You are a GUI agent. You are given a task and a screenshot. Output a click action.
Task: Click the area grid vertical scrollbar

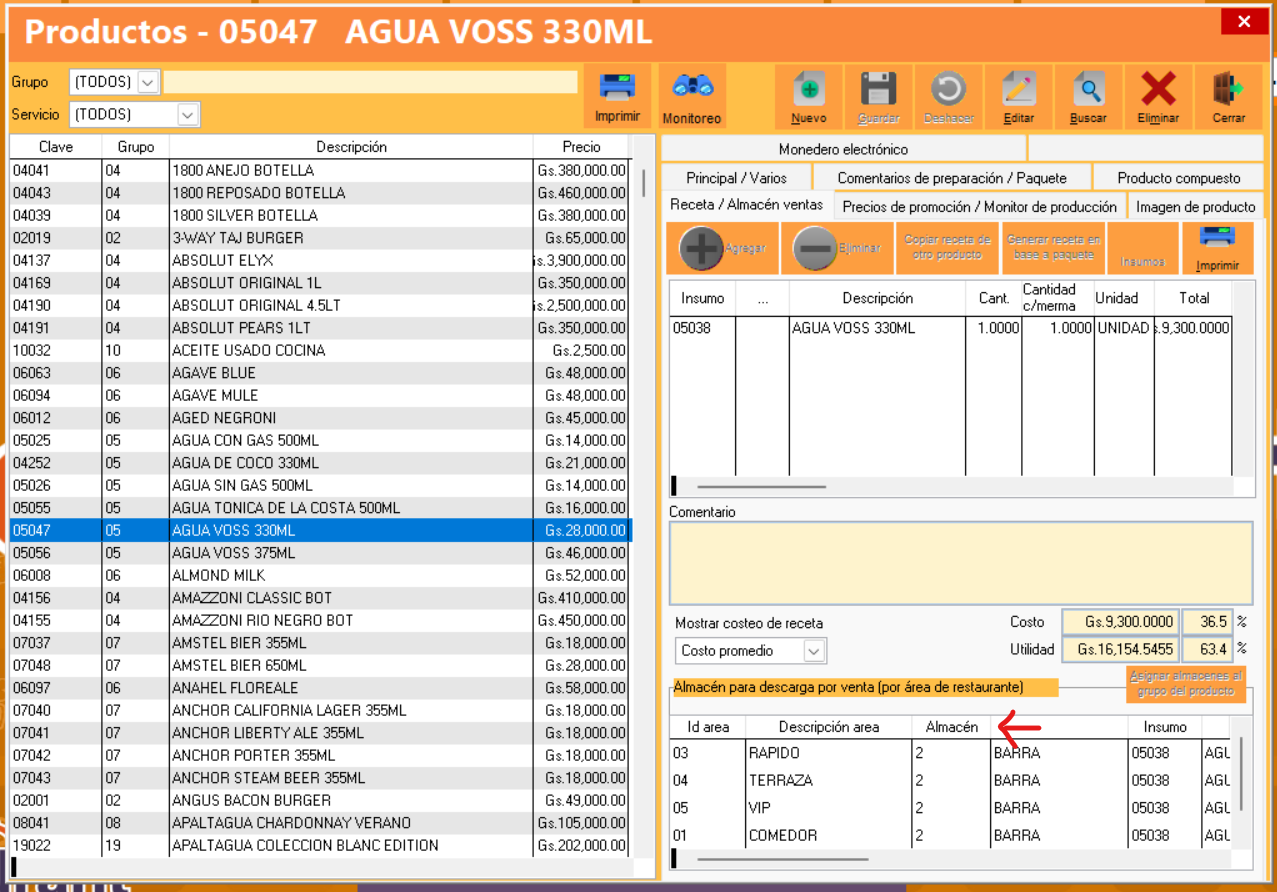[x=1242, y=773]
